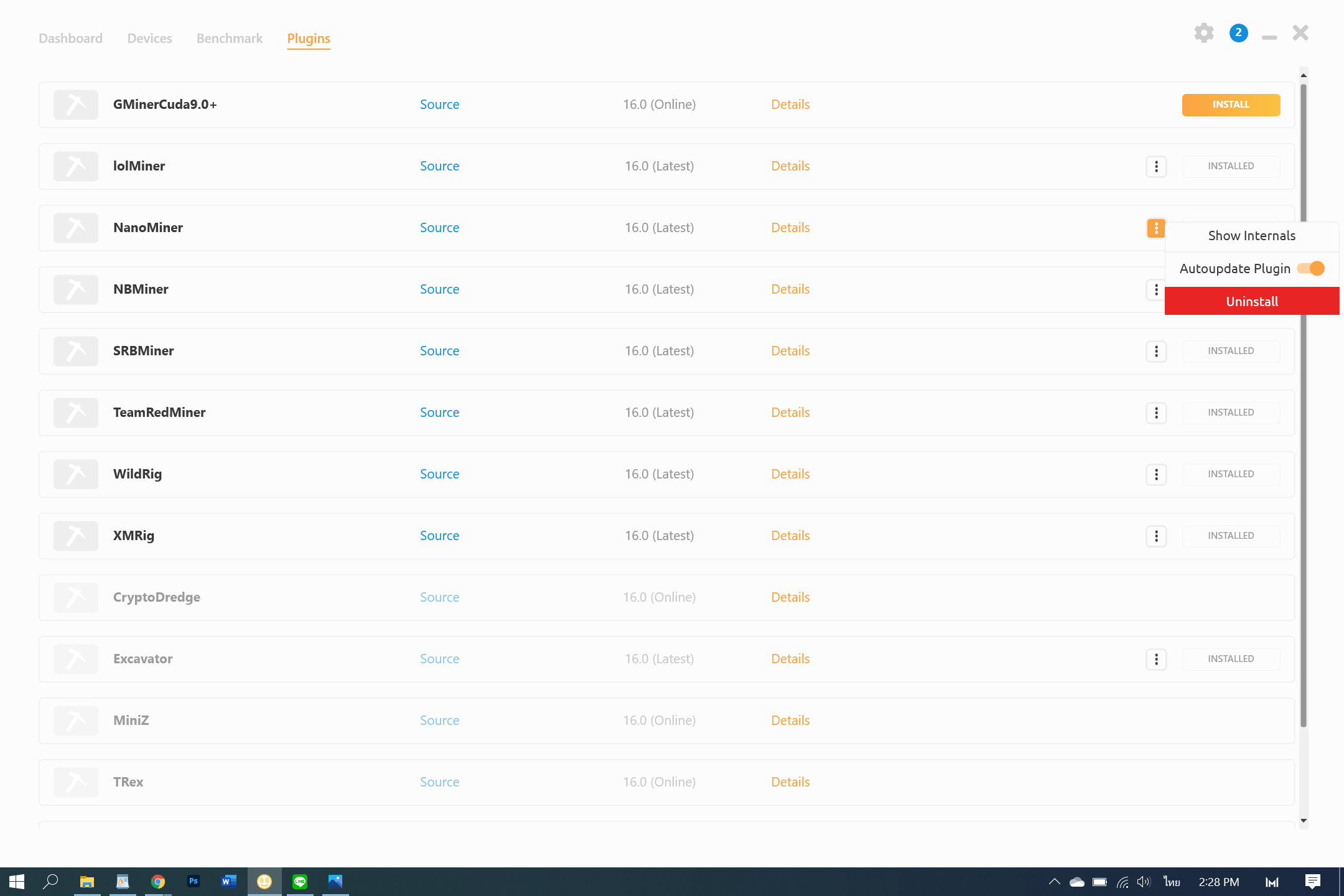
Task: Open Windows action center notifications
Action: click(1313, 882)
